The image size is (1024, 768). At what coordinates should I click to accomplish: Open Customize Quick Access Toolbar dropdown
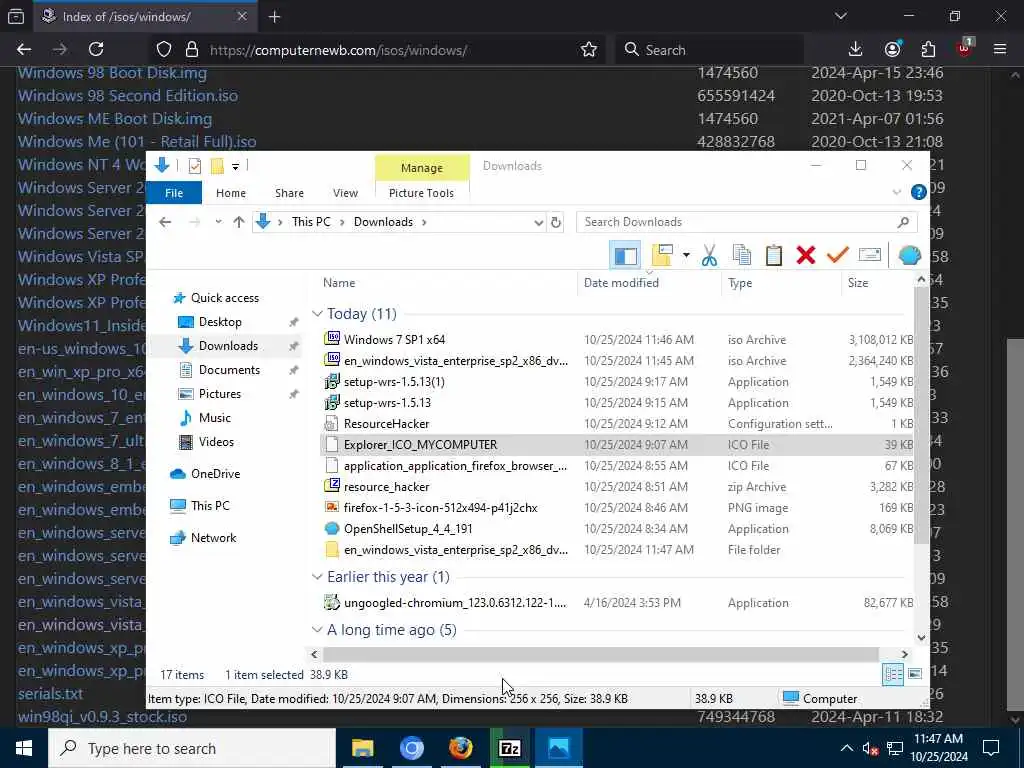click(235, 167)
